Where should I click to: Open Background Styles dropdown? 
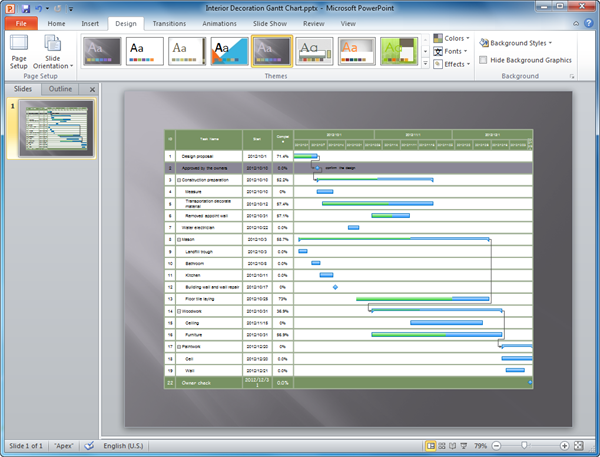pyautogui.click(x=516, y=43)
